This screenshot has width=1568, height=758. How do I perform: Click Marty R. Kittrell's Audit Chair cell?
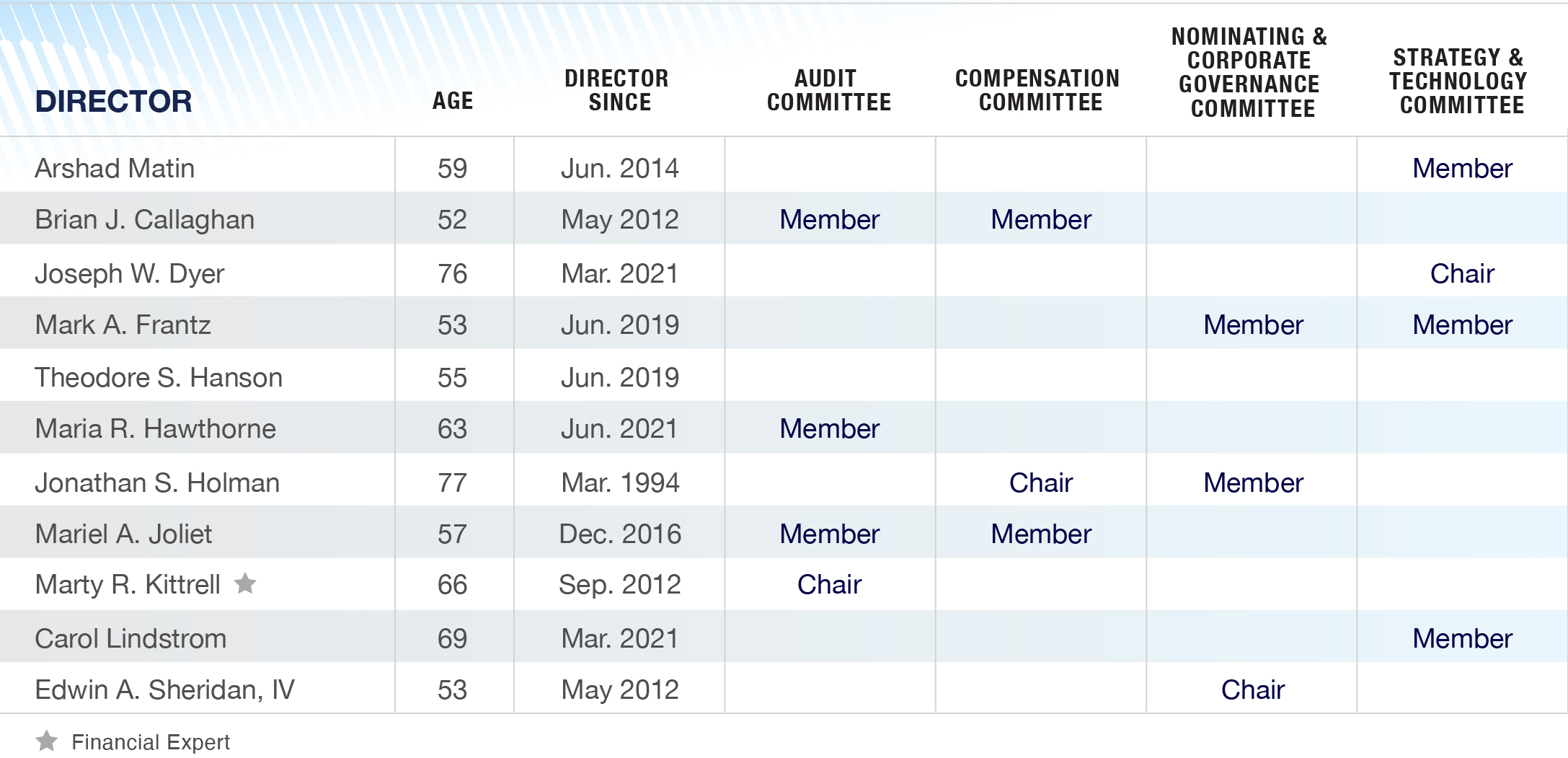point(829,584)
